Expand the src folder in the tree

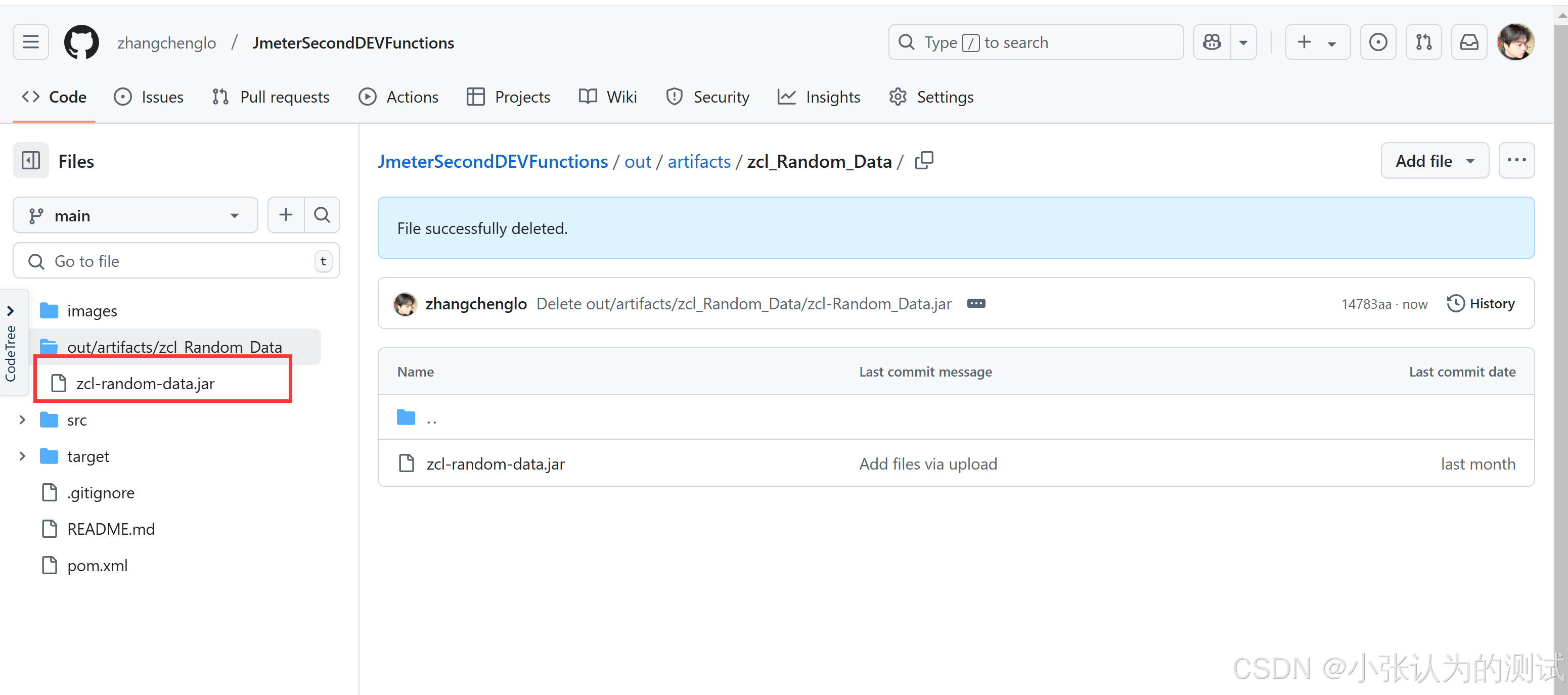point(22,420)
